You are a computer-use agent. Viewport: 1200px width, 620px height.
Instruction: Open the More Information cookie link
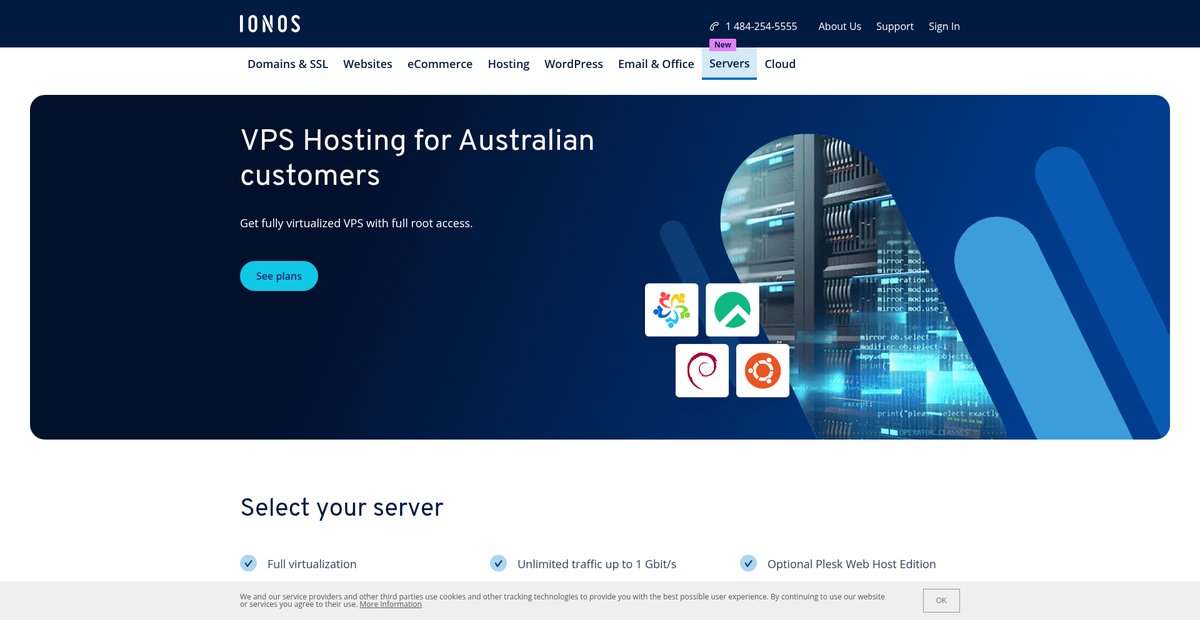[x=391, y=604]
